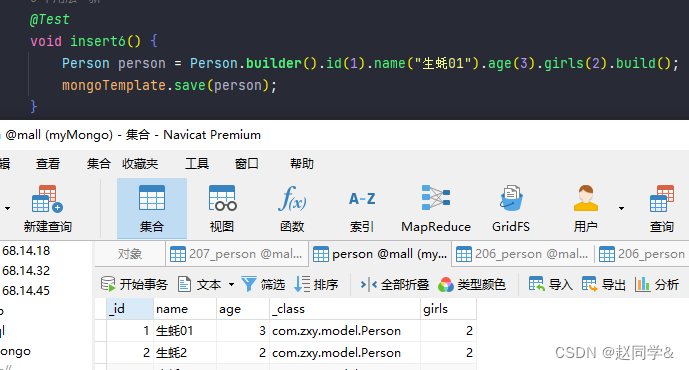Select the name cell 生蚝2
The height and width of the screenshot is (370, 689).
pos(185,353)
